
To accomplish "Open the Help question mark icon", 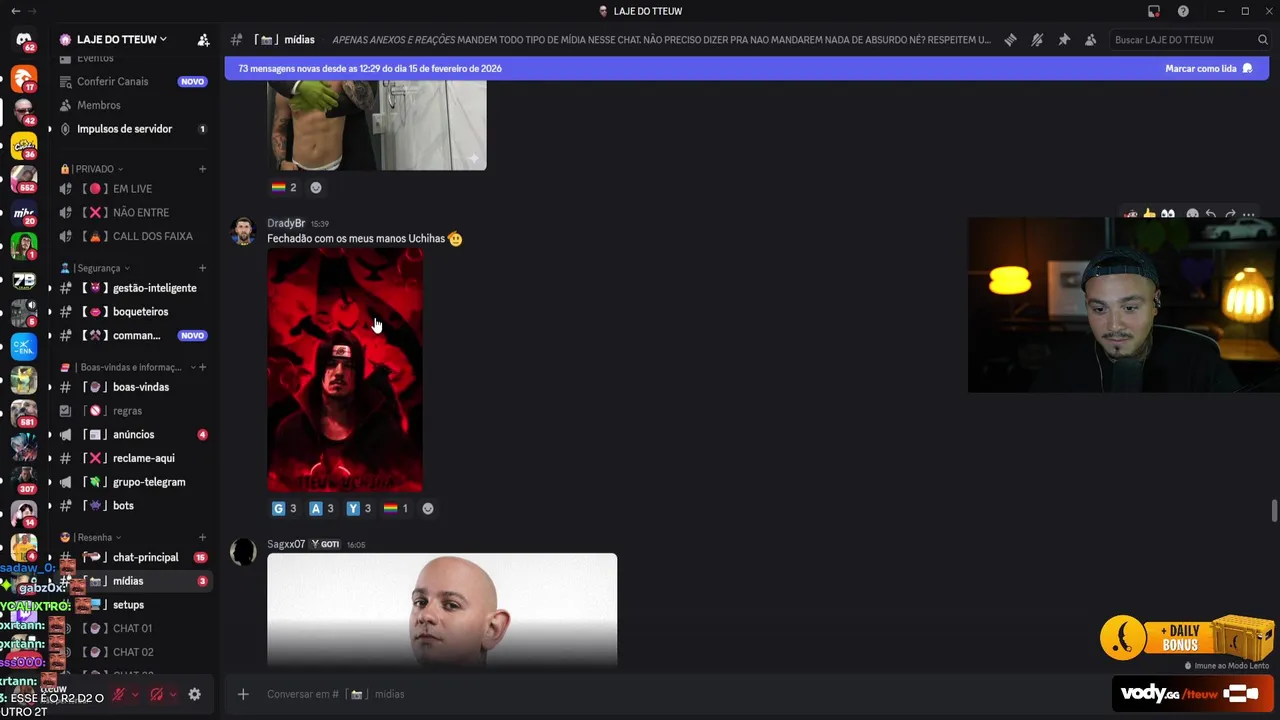I will tap(1183, 11).
